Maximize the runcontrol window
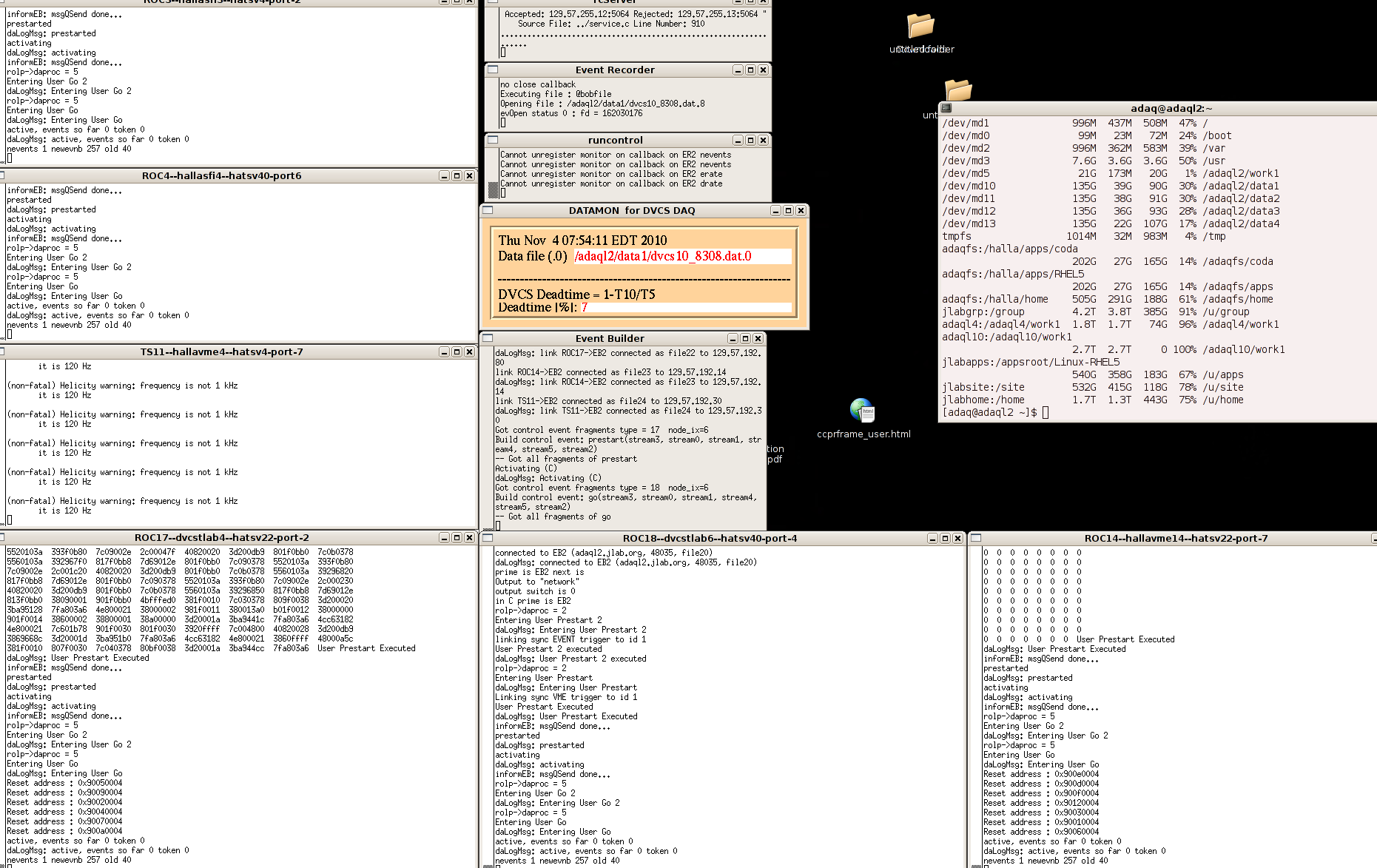 coord(750,140)
